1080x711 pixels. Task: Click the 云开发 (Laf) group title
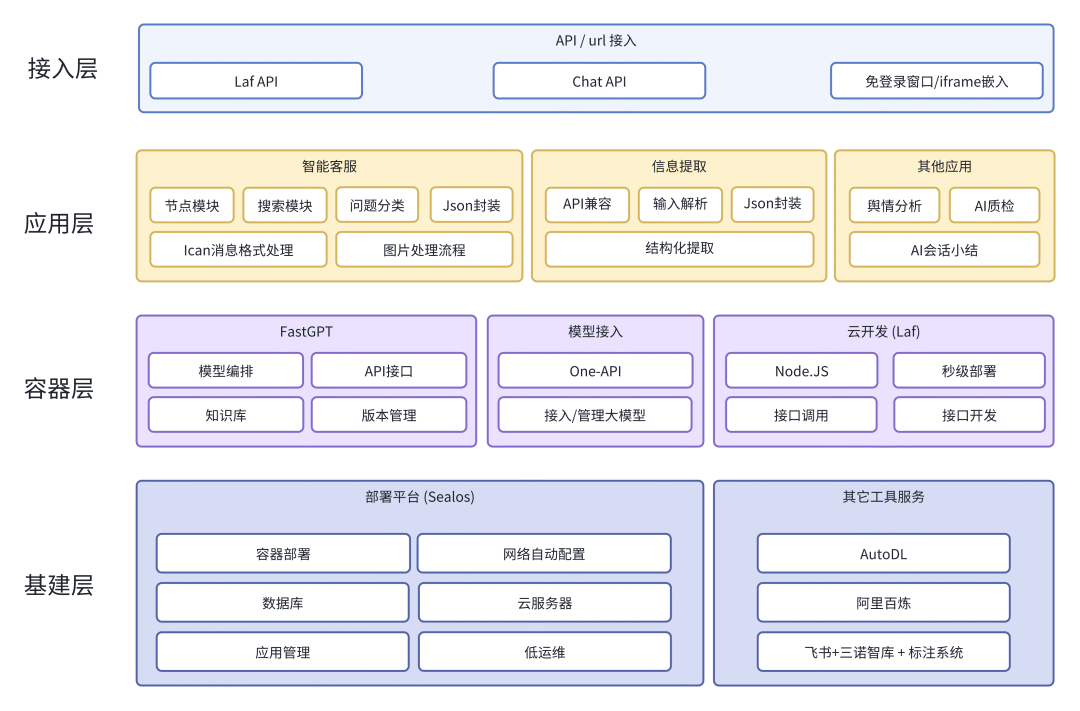click(x=884, y=331)
